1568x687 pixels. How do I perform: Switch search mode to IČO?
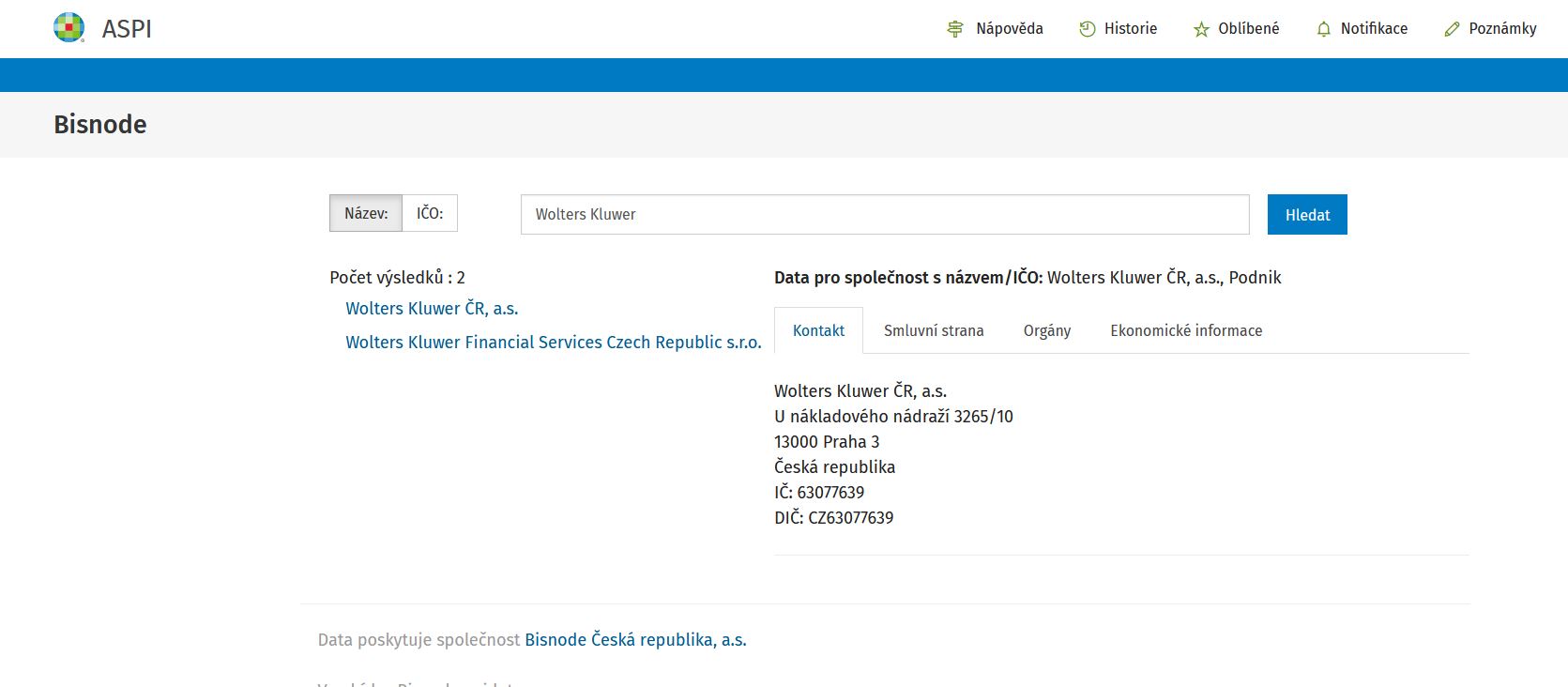(x=430, y=213)
